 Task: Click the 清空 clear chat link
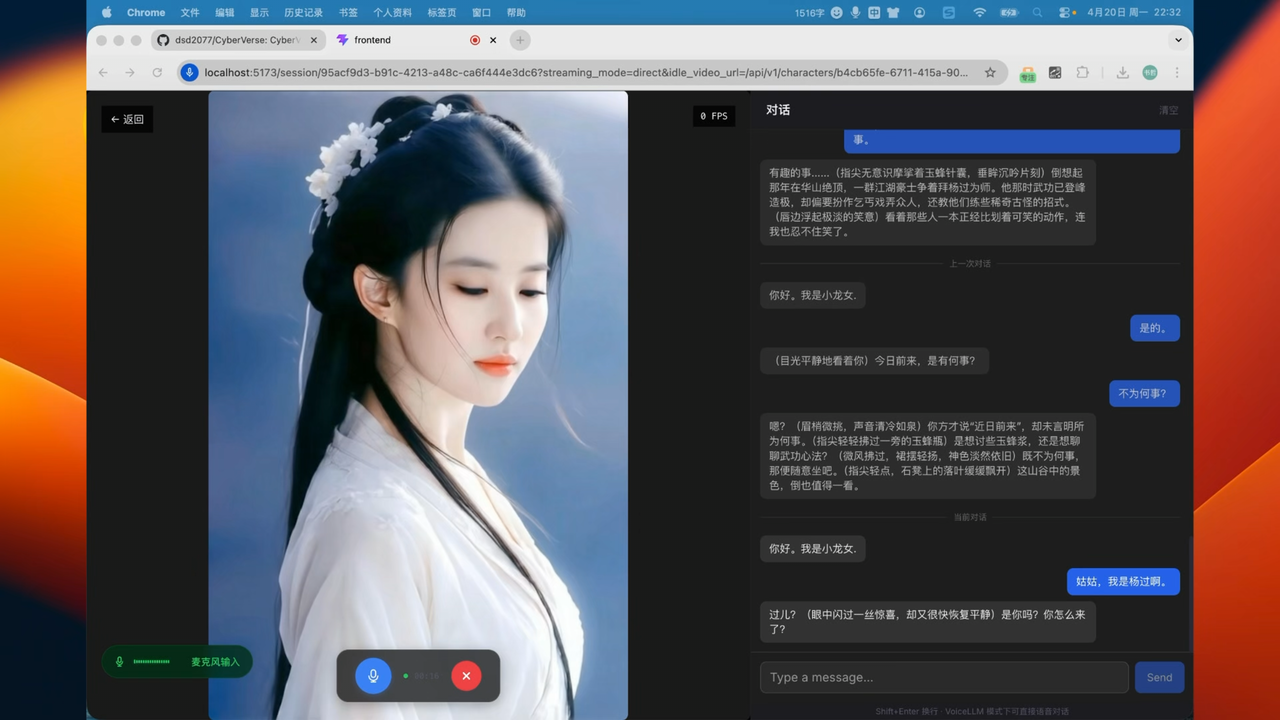pos(1168,110)
